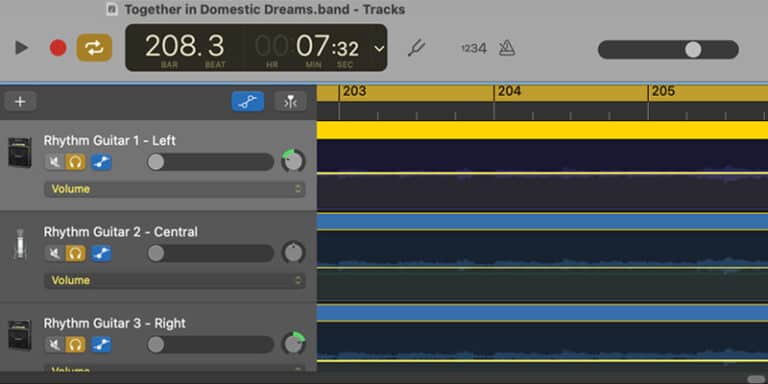The width and height of the screenshot is (768, 384).
Task: Click the plus Add Track button
Action: tap(20, 102)
